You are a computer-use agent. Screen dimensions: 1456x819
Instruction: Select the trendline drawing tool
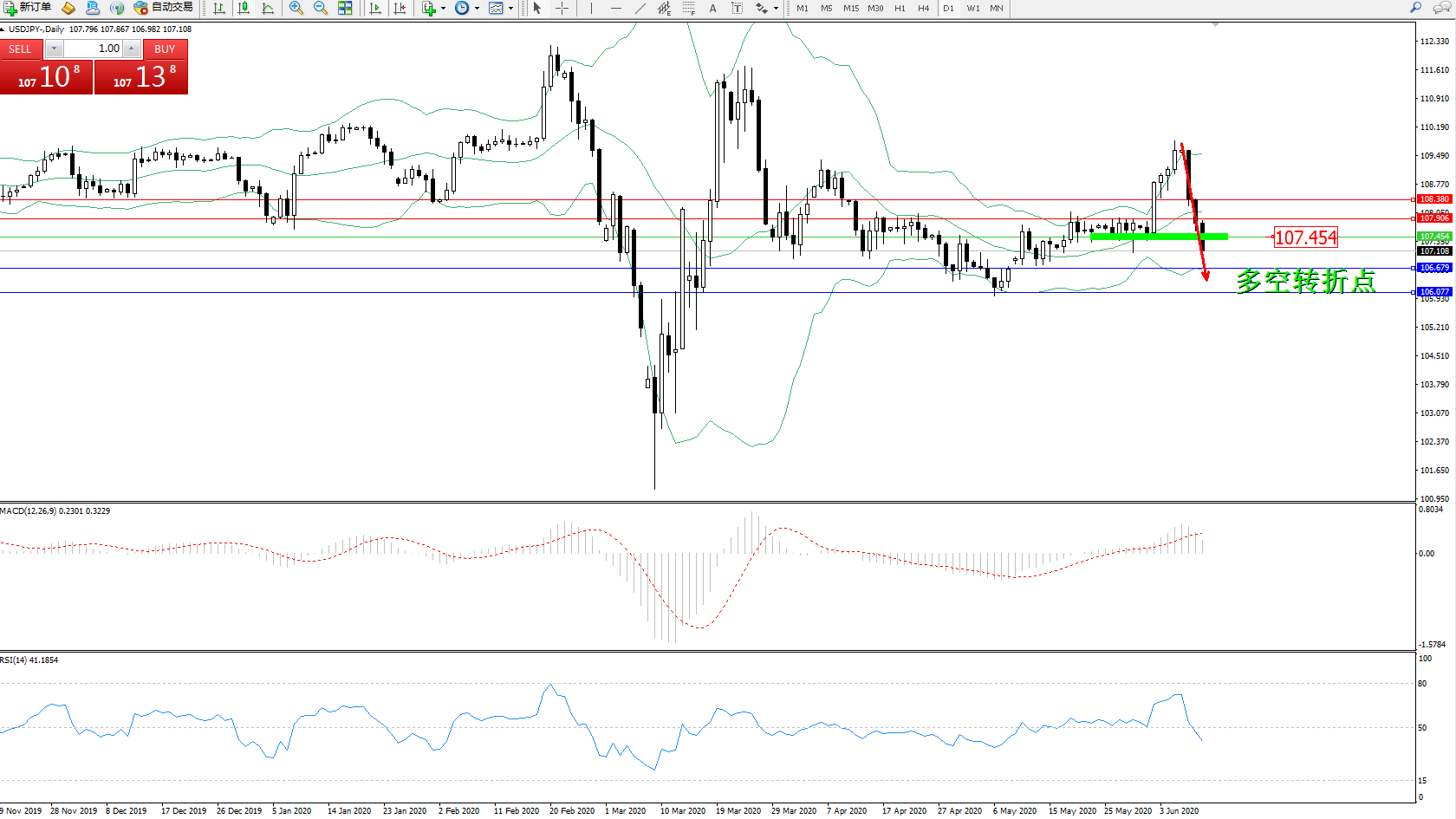pyautogui.click(x=640, y=8)
